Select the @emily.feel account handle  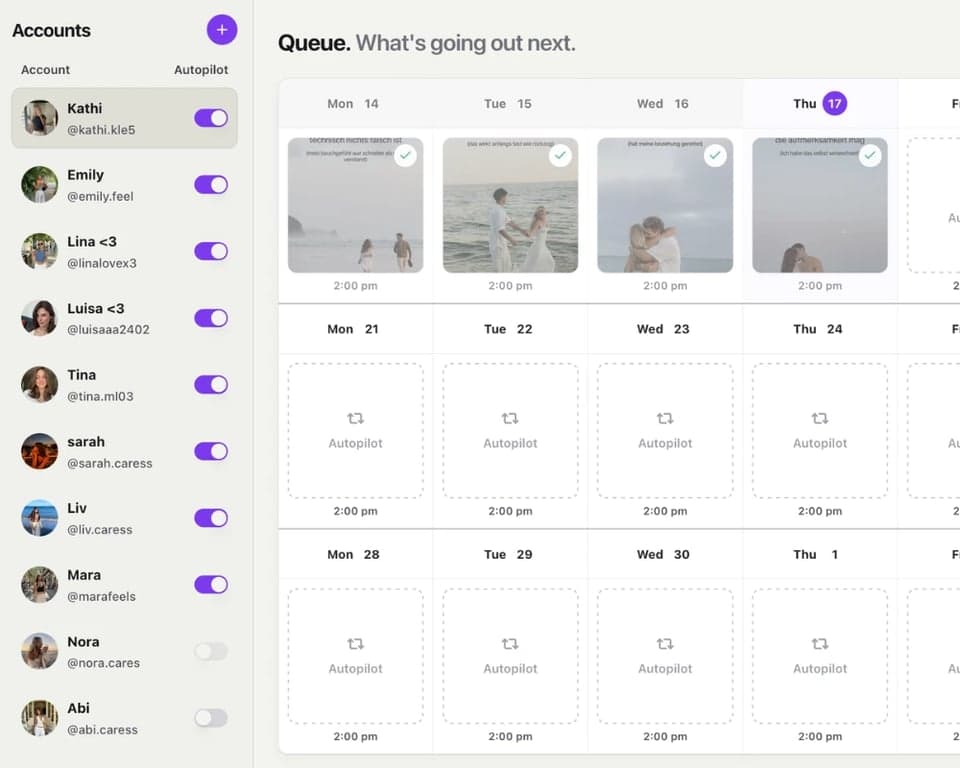(x=100, y=197)
